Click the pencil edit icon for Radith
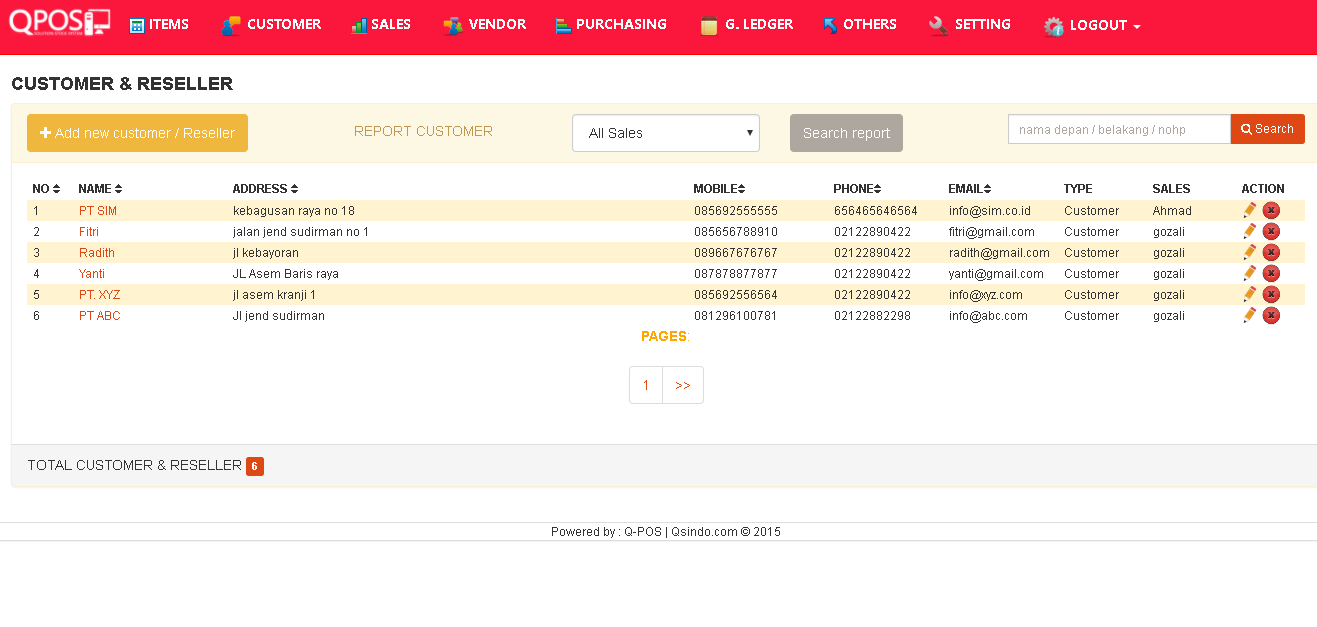1317x627 pixels. [x=1249, y=252]
